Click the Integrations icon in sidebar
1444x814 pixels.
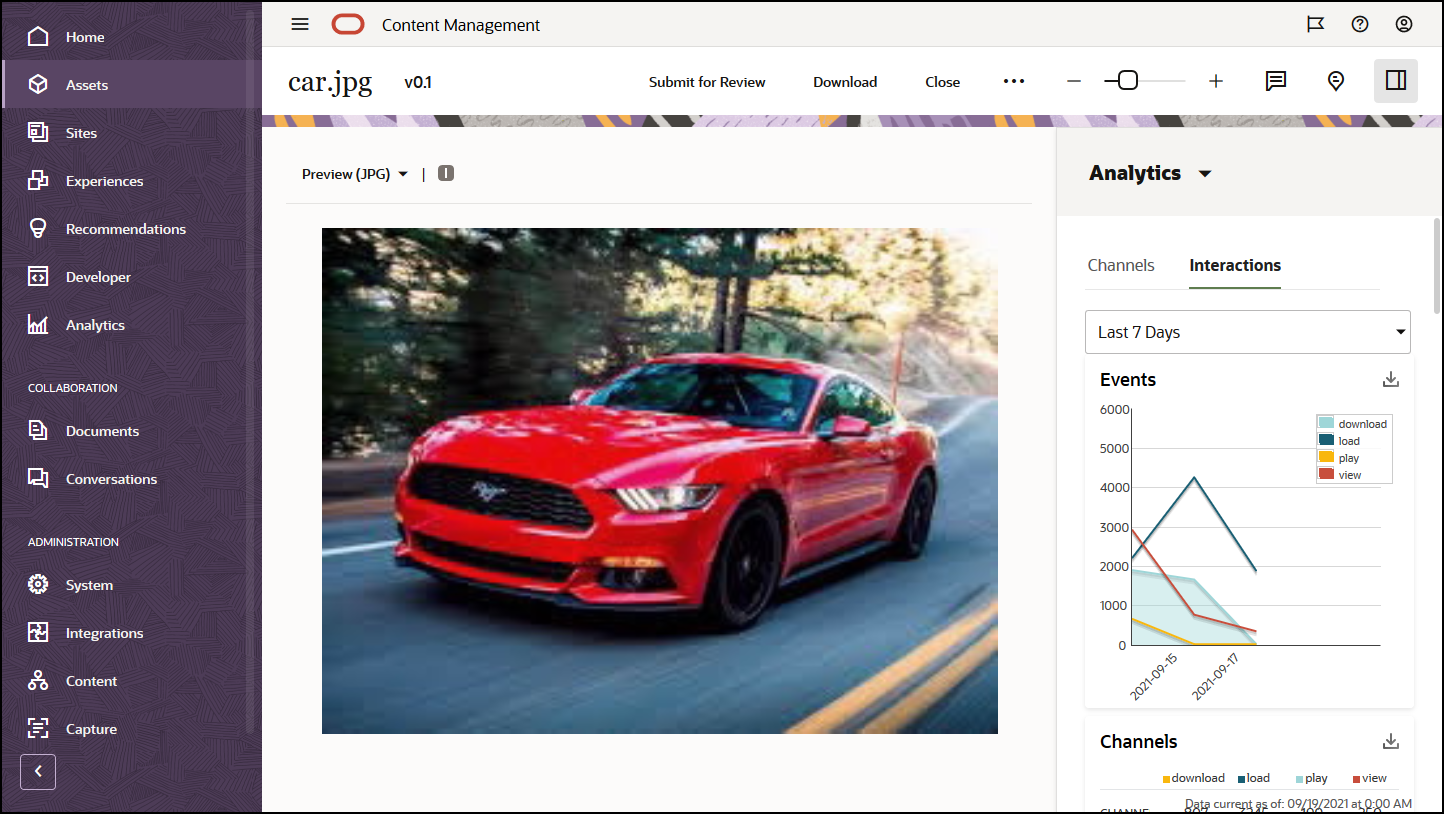point(38,633)
